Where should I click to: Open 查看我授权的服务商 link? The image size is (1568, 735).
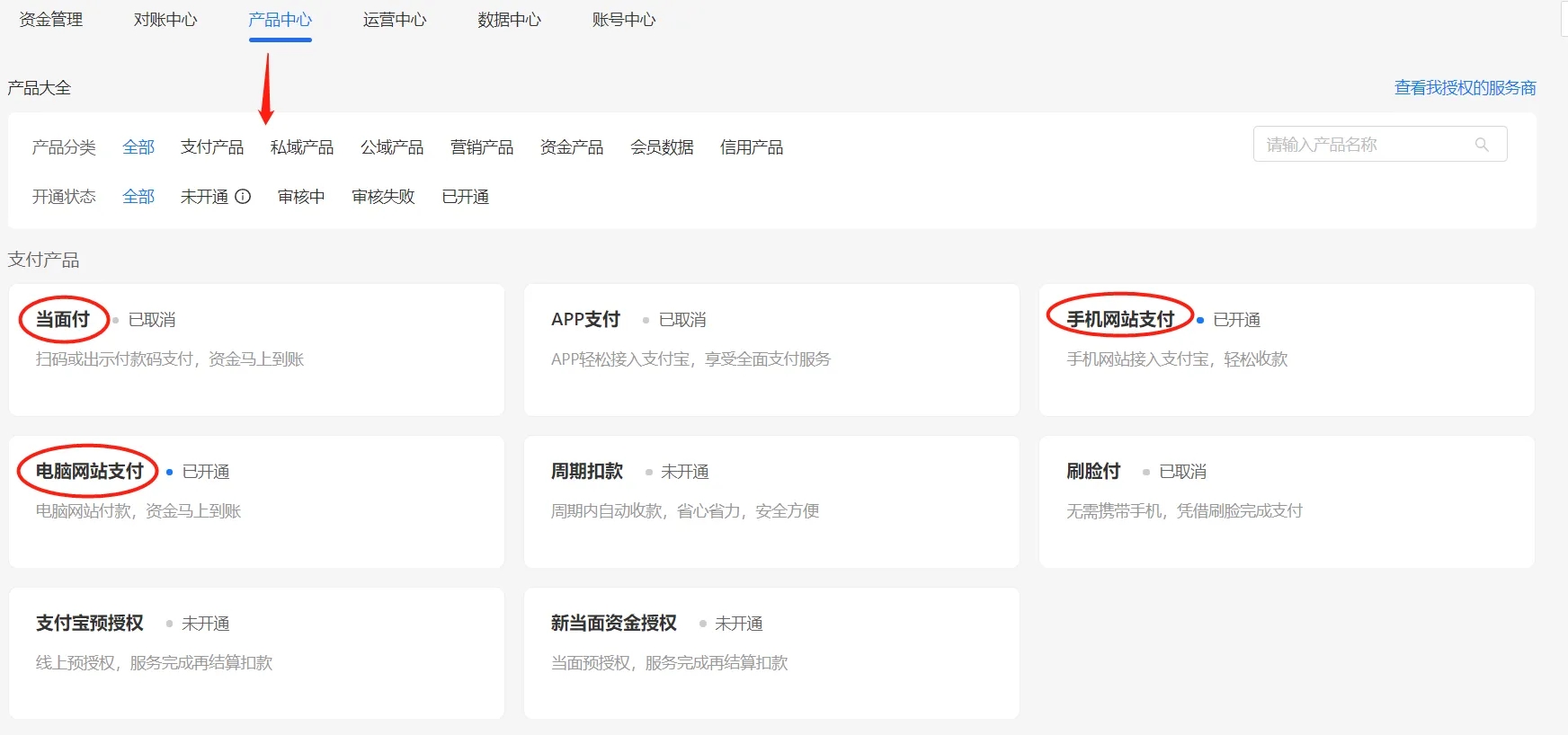pyautogui.click(x=1465, y=87)
